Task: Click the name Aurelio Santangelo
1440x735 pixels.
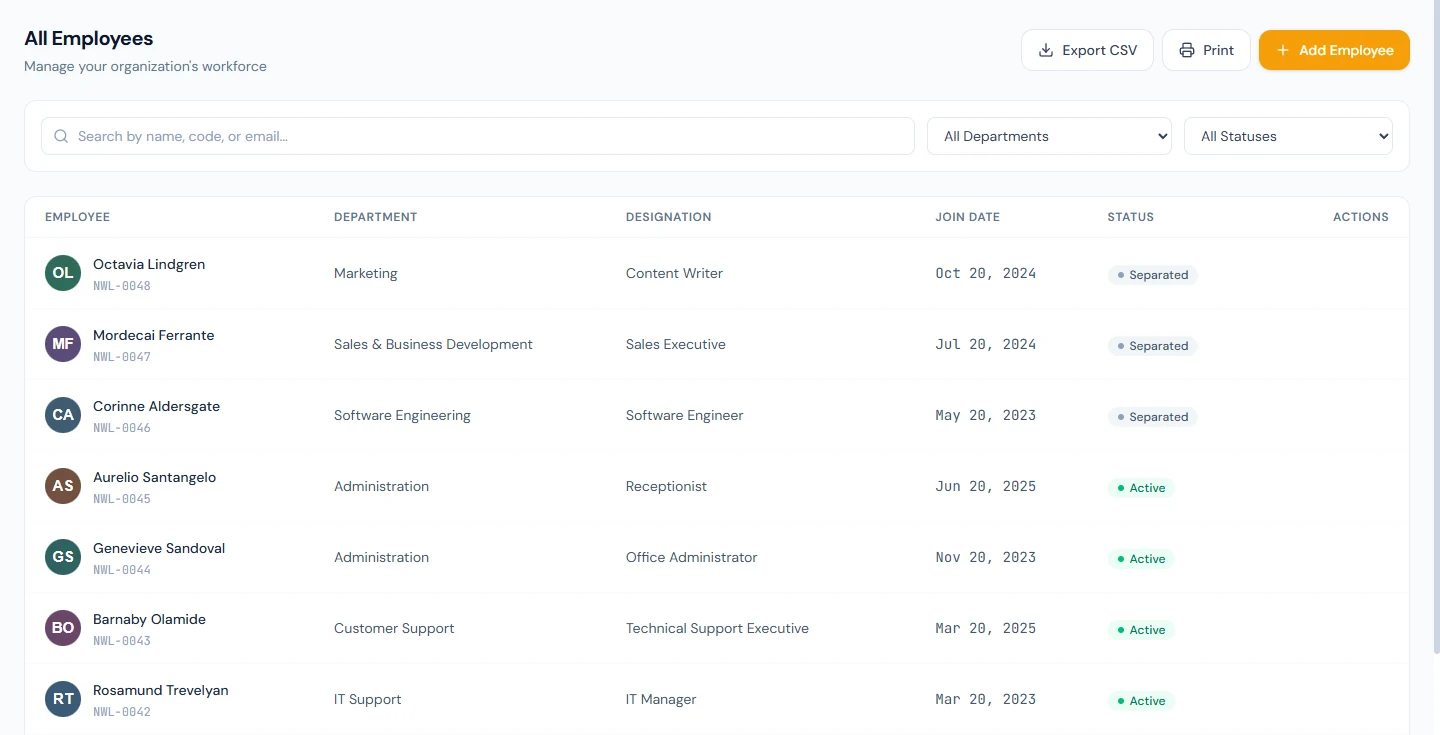Action: [154, 477]
